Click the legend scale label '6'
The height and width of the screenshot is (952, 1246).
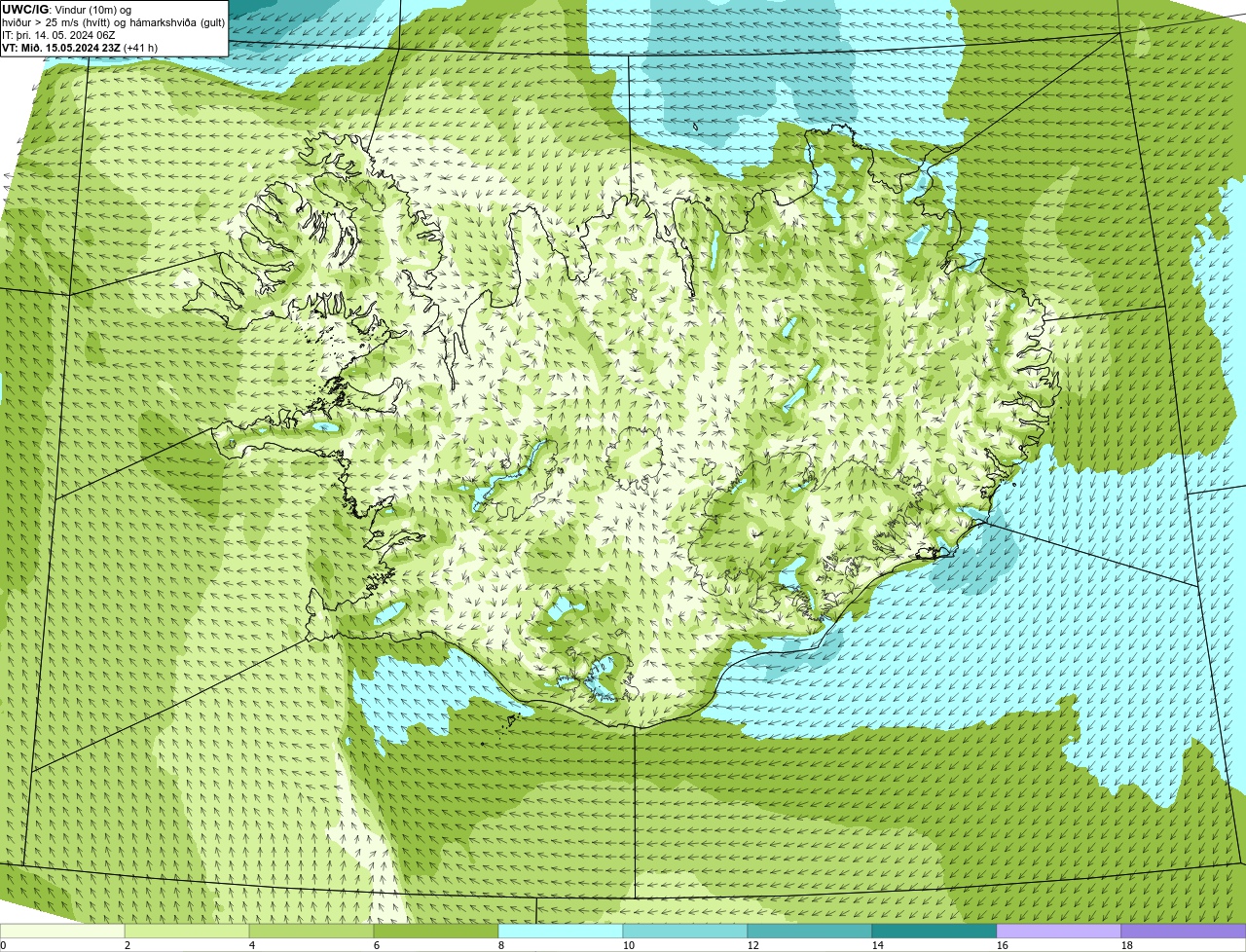(377, 945)
